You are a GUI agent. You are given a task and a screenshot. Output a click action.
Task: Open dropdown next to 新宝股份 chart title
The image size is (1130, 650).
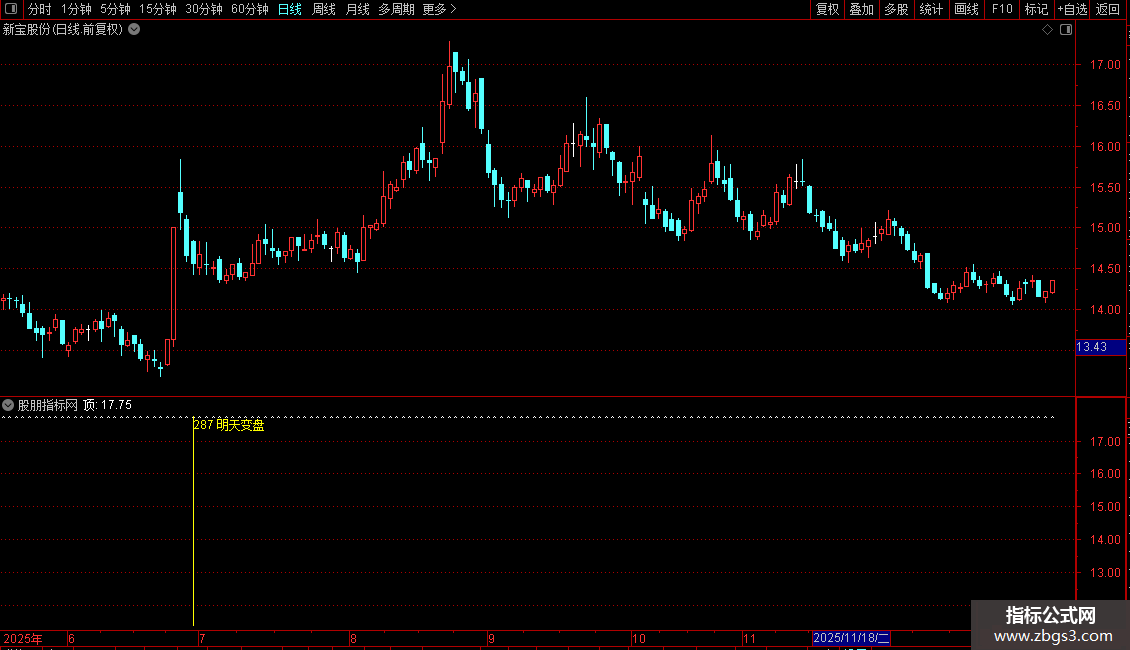pos(134,30)
